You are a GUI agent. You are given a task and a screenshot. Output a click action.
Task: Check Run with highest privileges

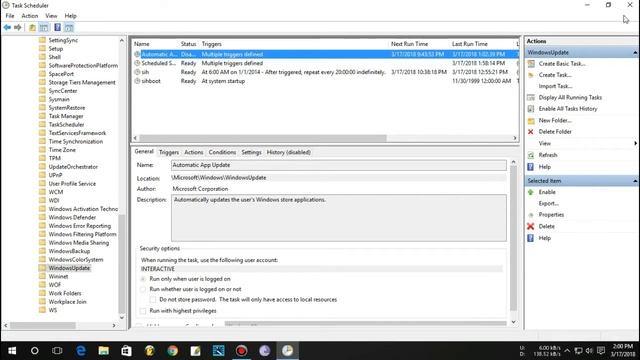143,311
